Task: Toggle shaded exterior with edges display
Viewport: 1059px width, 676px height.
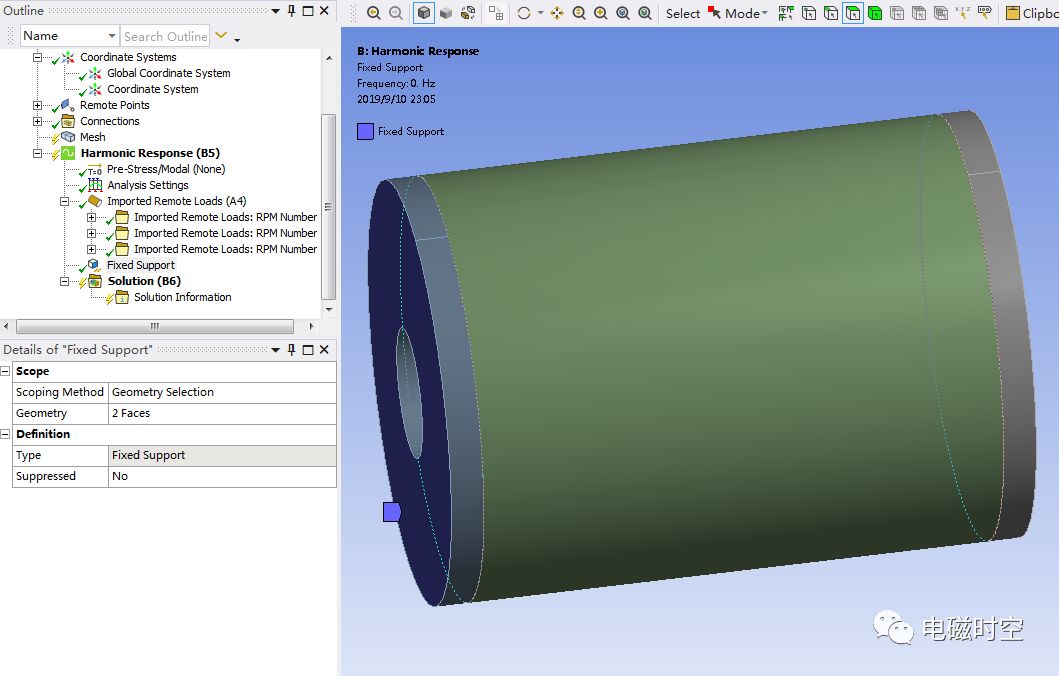Action: pos(423,13)
